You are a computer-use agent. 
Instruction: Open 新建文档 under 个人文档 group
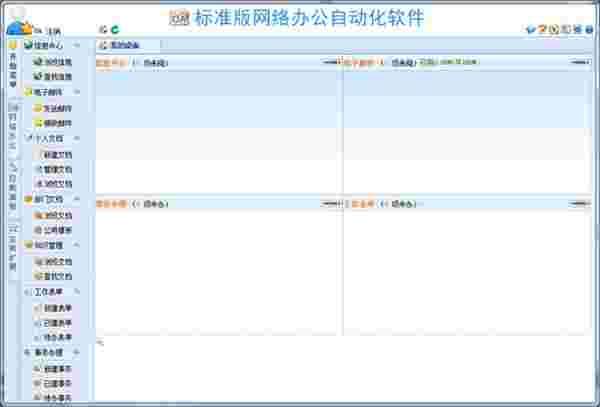(53, 155)
